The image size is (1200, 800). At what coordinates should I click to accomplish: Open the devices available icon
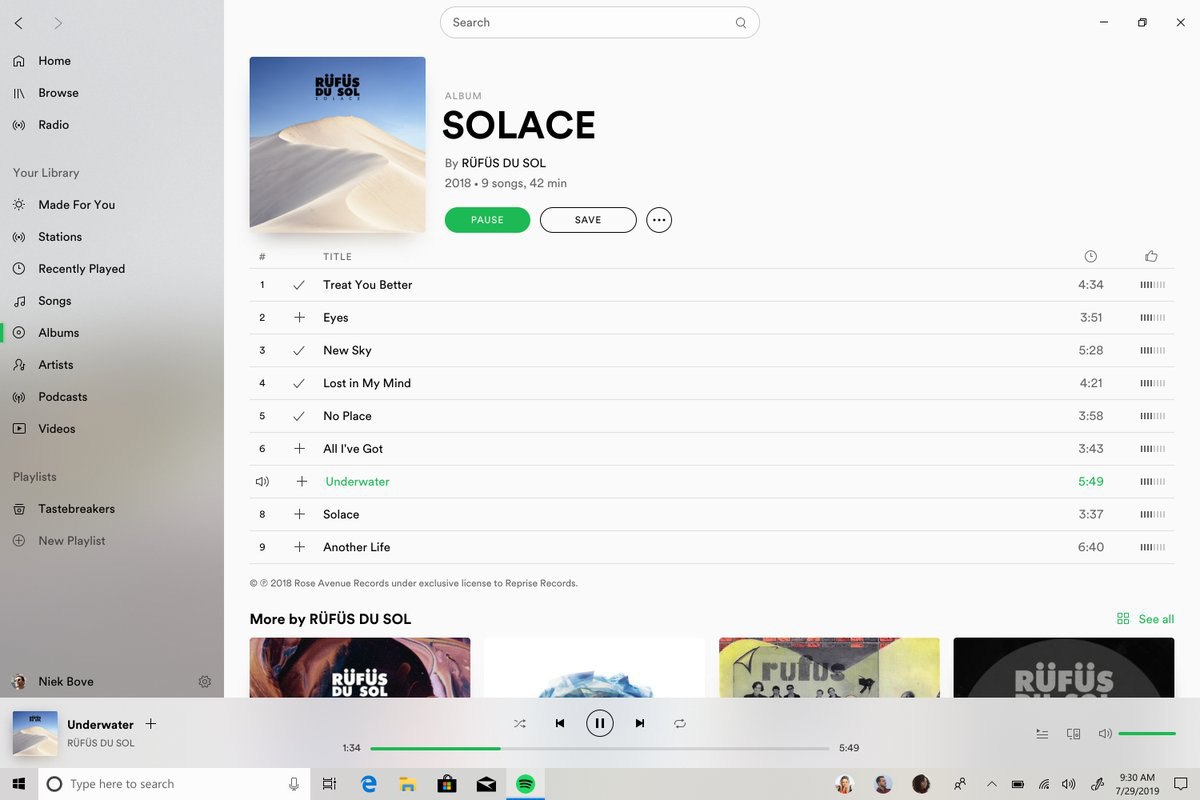[x=1074, y=734]
